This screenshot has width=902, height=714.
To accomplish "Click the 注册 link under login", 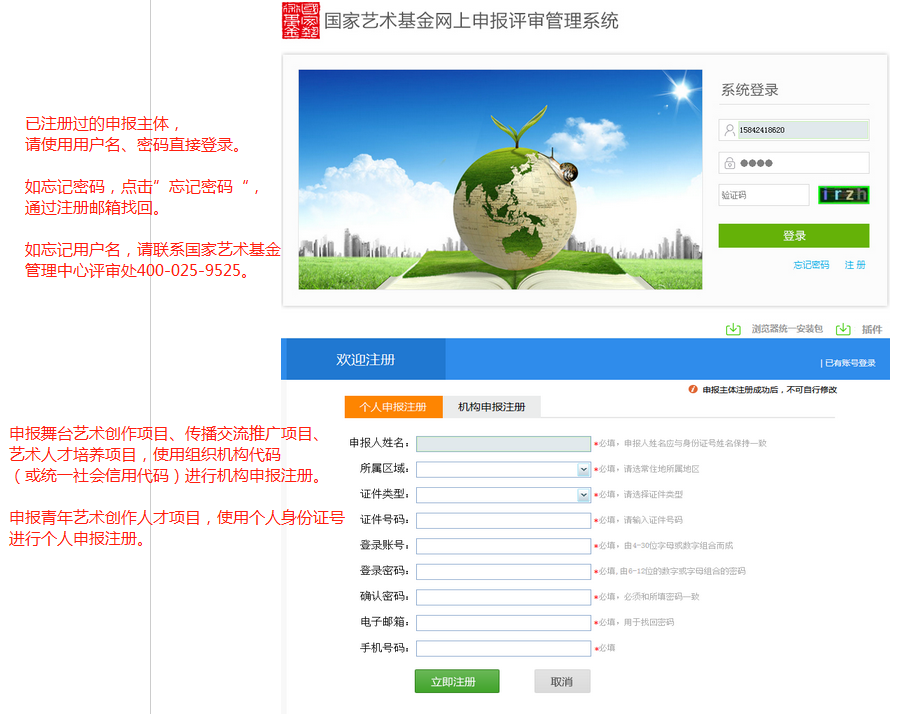I will point(854,265).
